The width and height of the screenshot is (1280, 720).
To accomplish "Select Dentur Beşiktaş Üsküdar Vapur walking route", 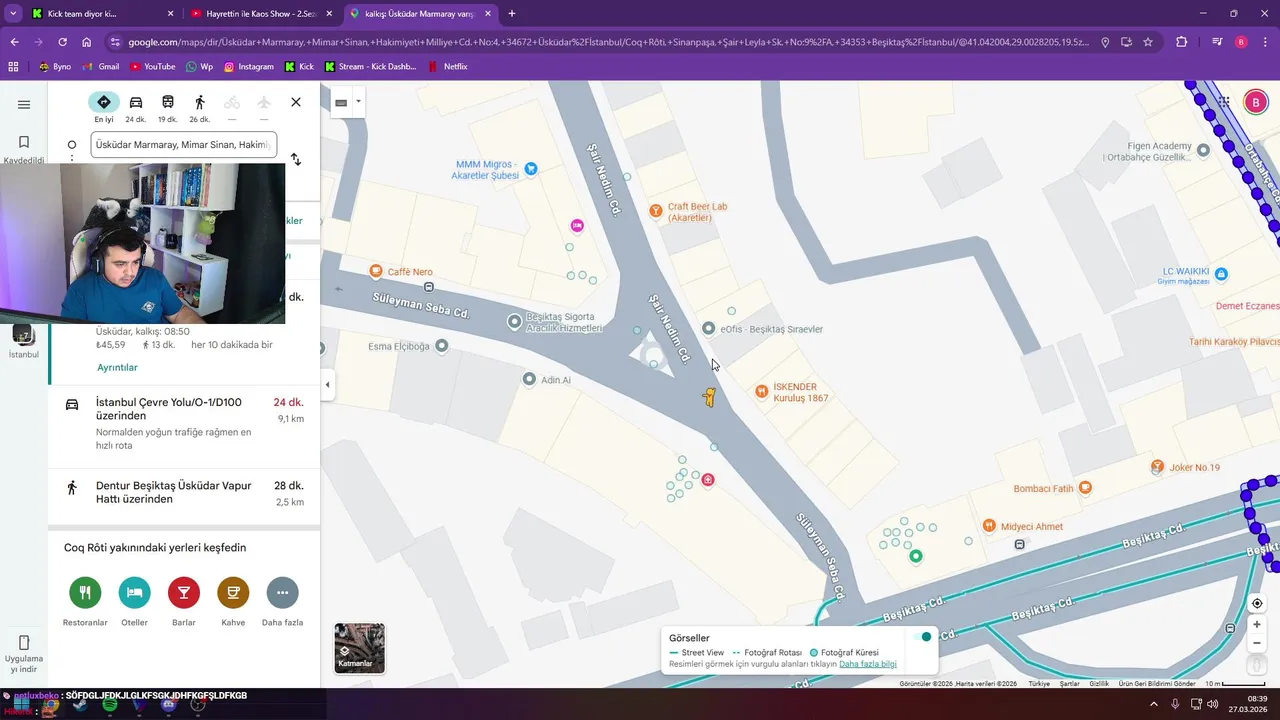I will tap(184, 493).
